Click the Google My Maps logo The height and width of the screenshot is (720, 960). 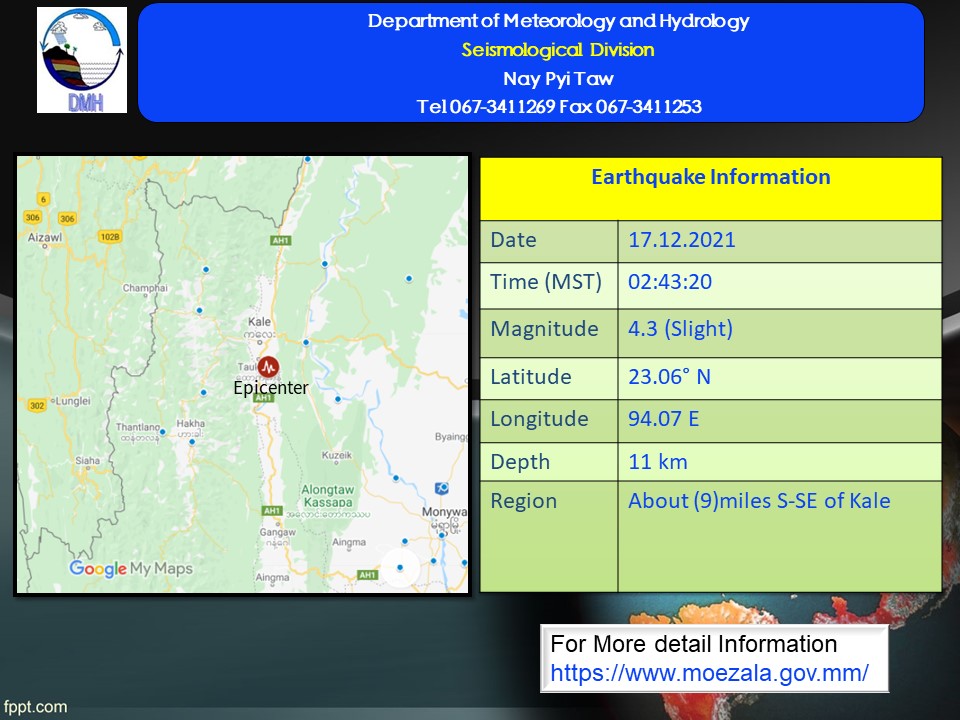click(131, 569)
